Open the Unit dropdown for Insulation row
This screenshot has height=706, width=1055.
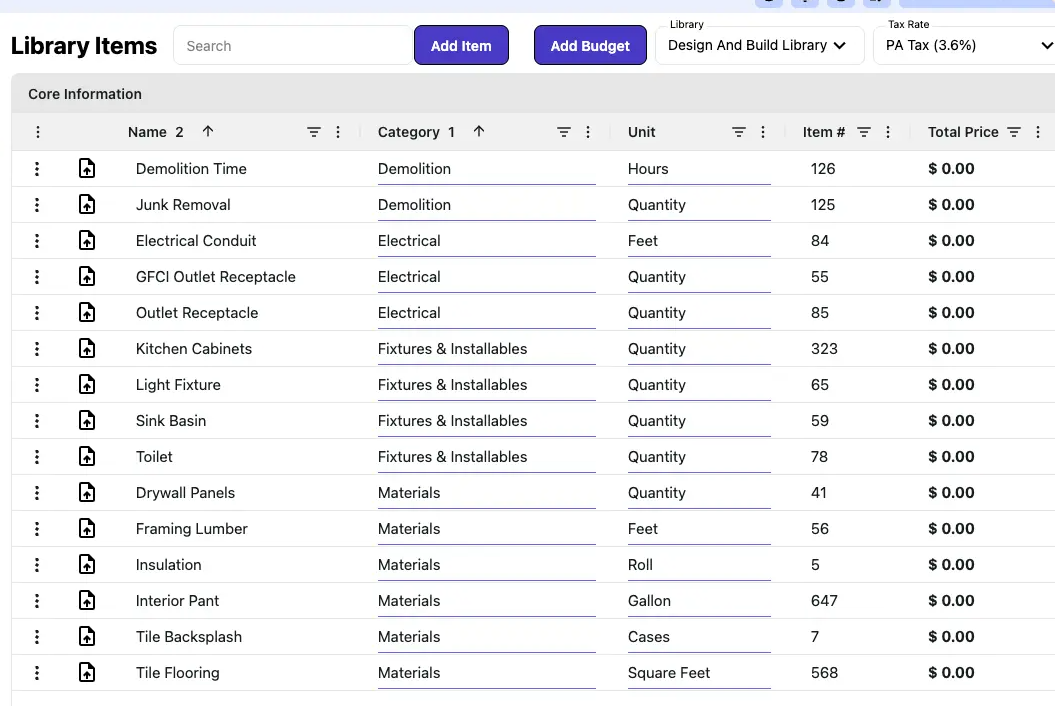(x=698, y=565)
